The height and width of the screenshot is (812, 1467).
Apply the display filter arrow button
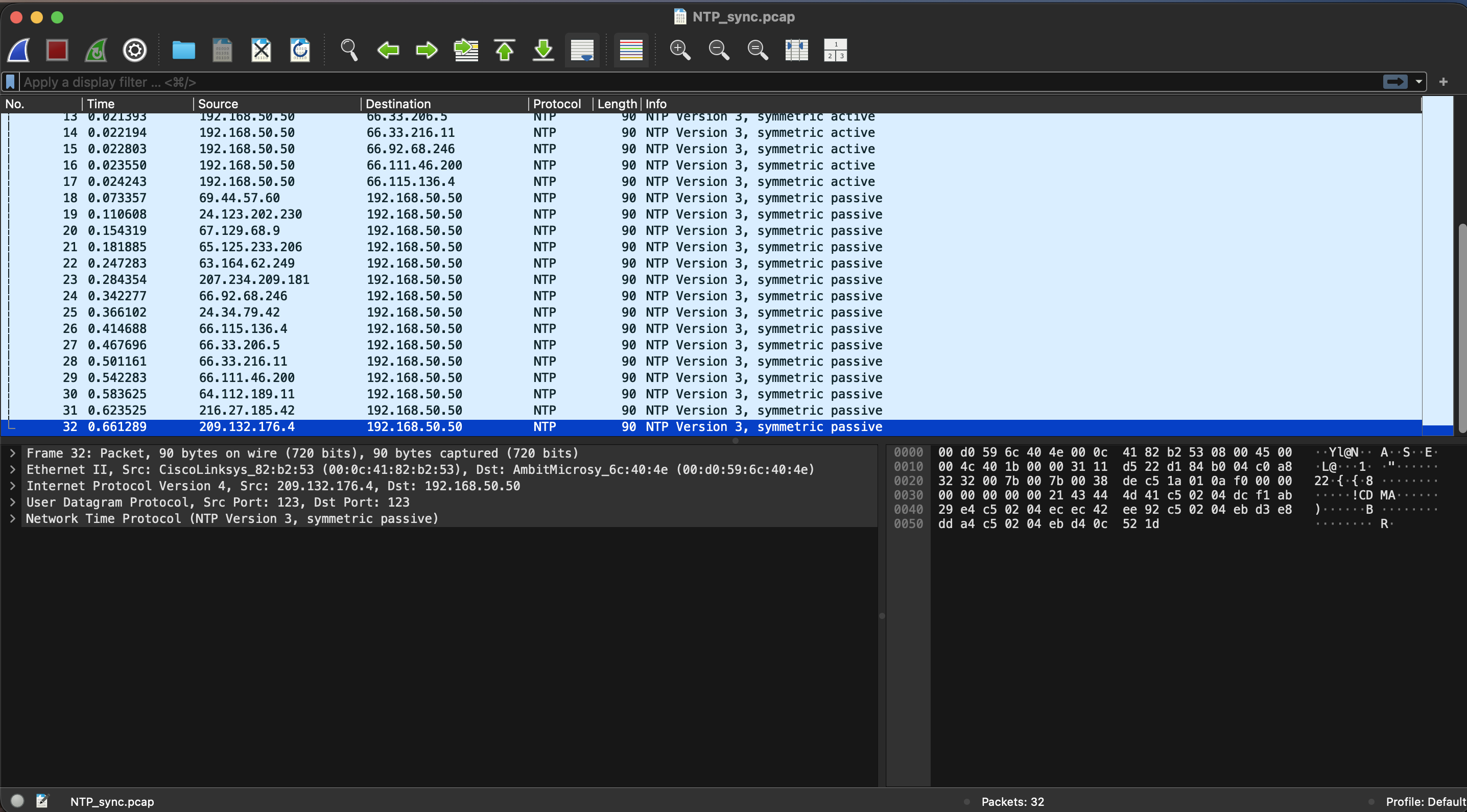pos(1394,82)
